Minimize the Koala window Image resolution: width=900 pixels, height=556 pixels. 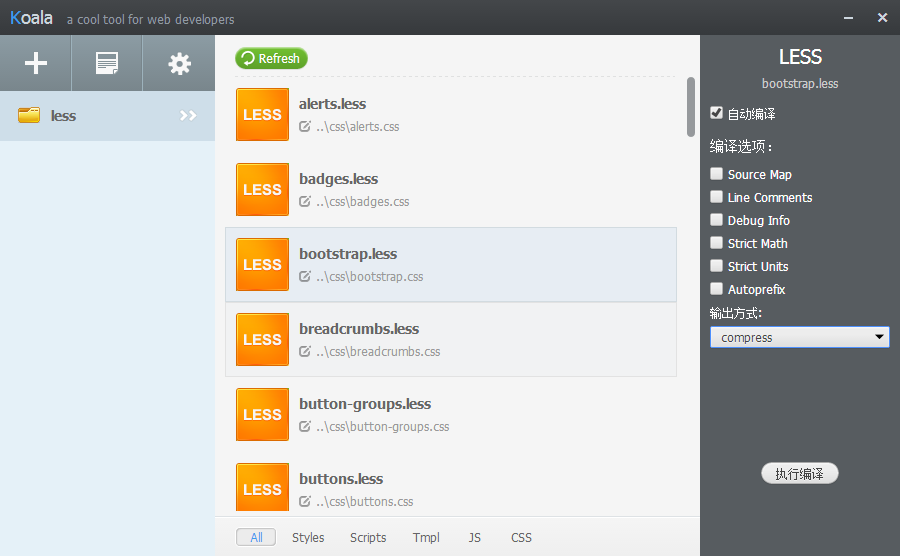coord(848,18)
